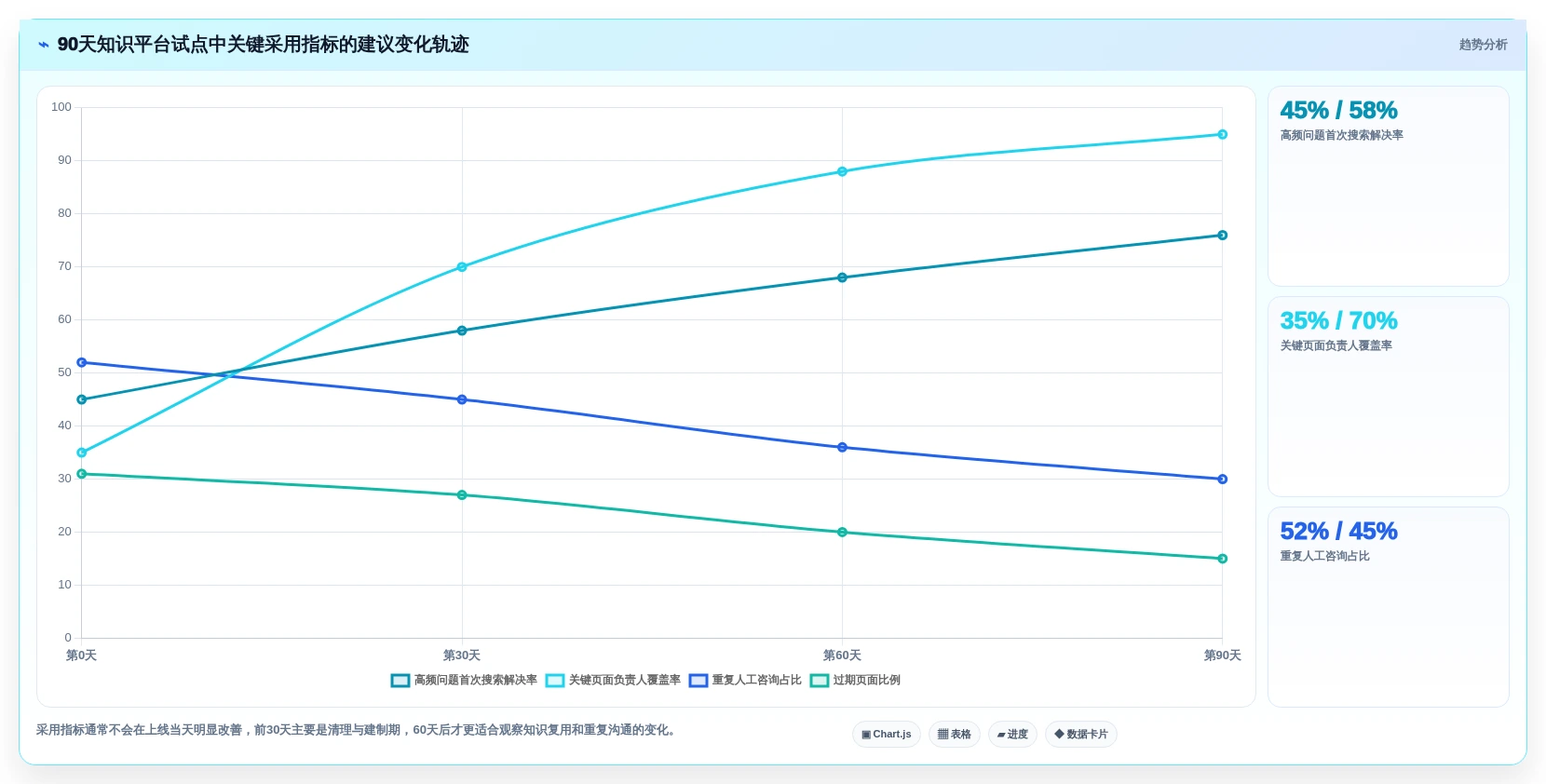This screenshot has width=1546, height=784.
Task: Open the 35% / 70% metric card
Action: (1389, 397)
